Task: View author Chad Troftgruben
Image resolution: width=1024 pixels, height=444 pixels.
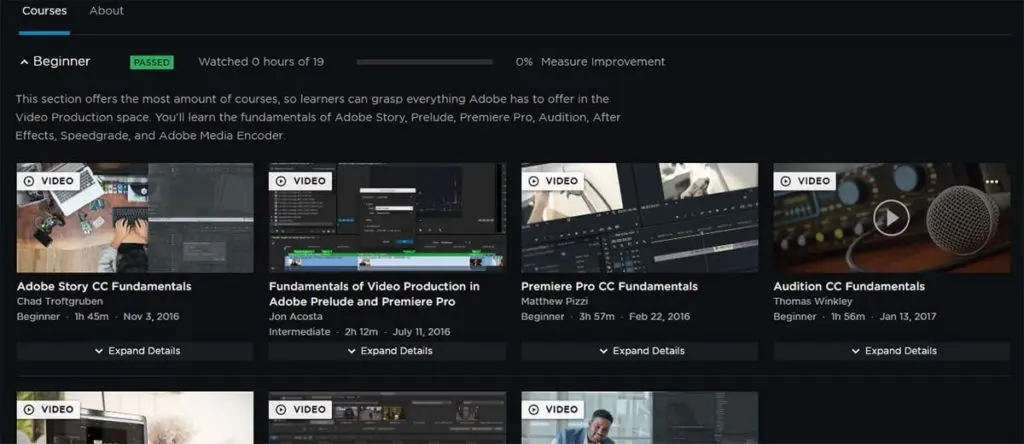Action: tap(59, 302)
